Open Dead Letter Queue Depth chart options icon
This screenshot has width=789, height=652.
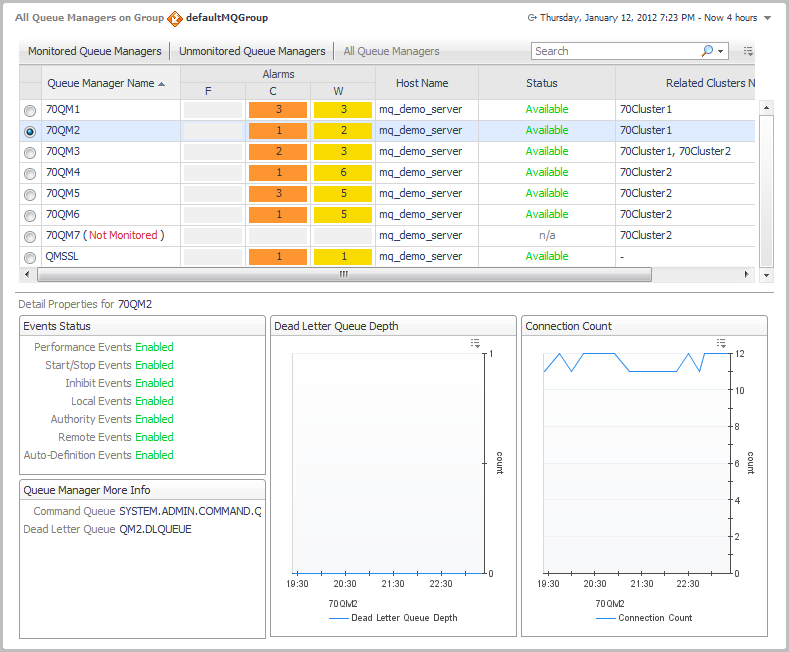click(x=476, y=343)
